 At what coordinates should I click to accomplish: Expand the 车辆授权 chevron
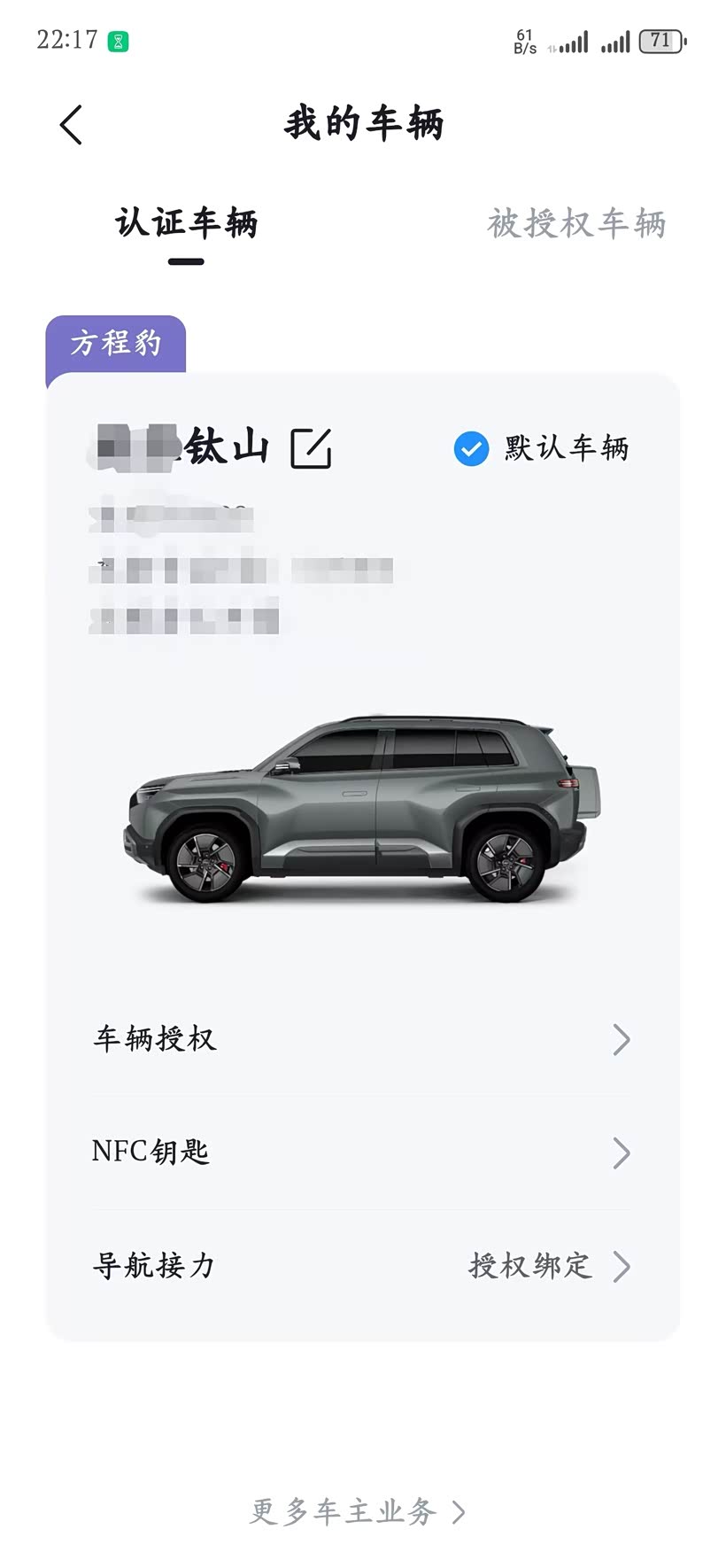click(622, 1039)
